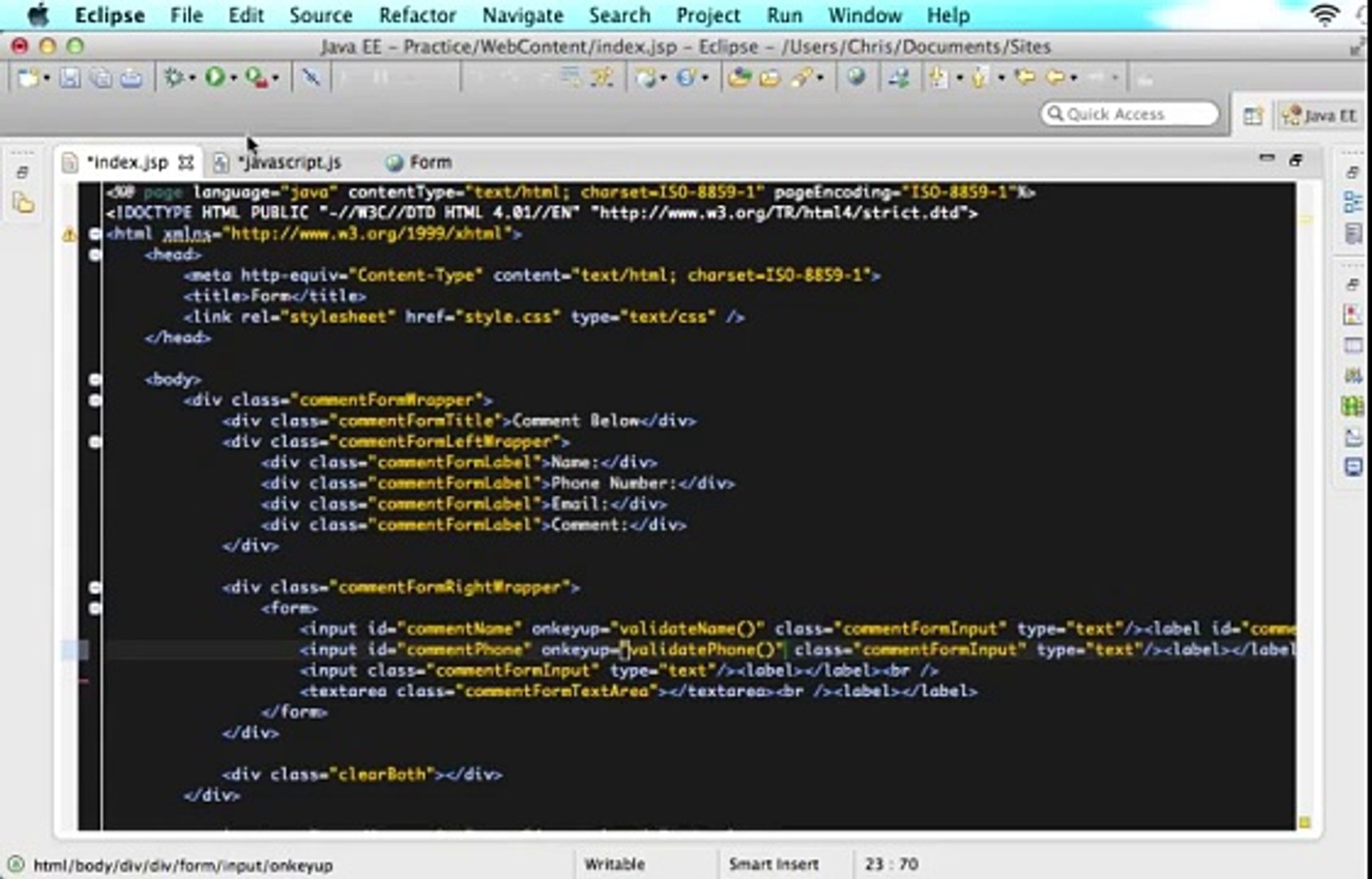
Task: Click the html/body/div/div/form/input/onkeyup breadcrumb
Action: pos(183,865)
